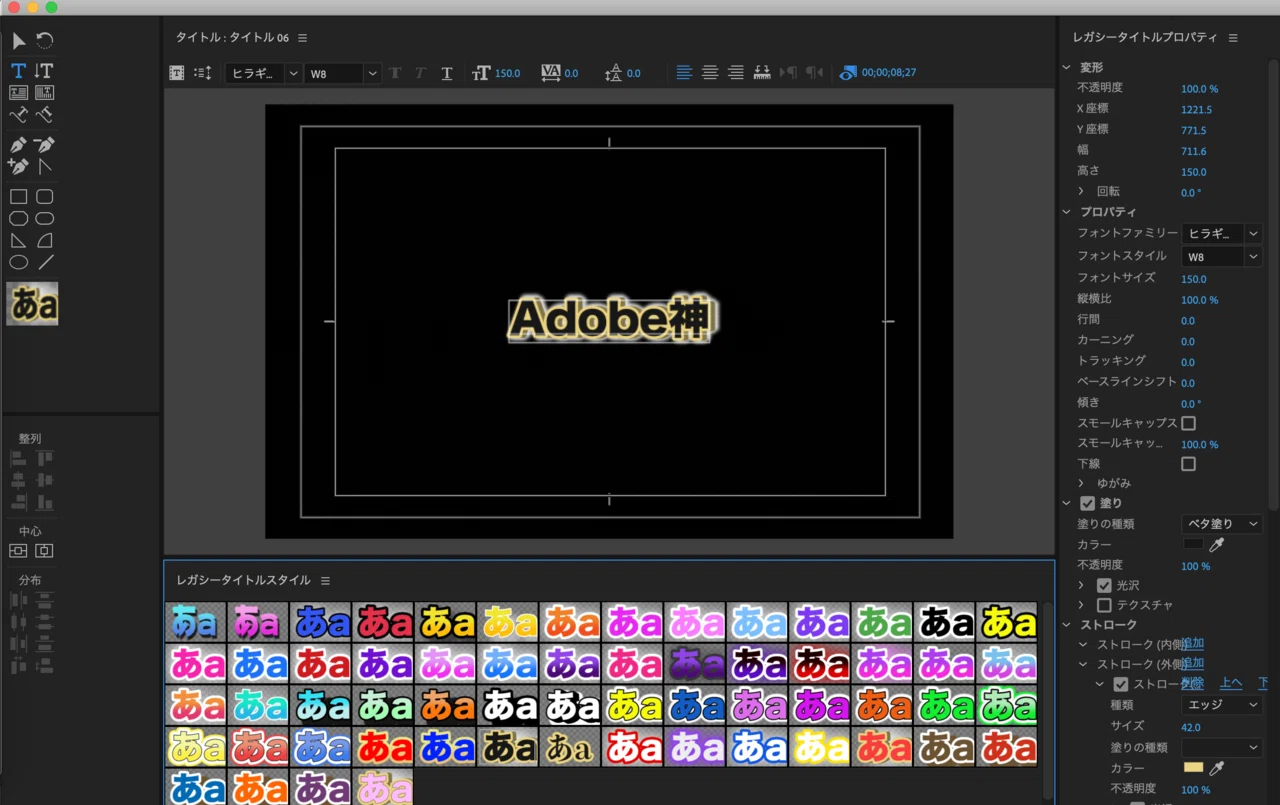This screenshot has height=805, width=1280.
Task: Select the arrow Selection tool
Action: [19, 41]
